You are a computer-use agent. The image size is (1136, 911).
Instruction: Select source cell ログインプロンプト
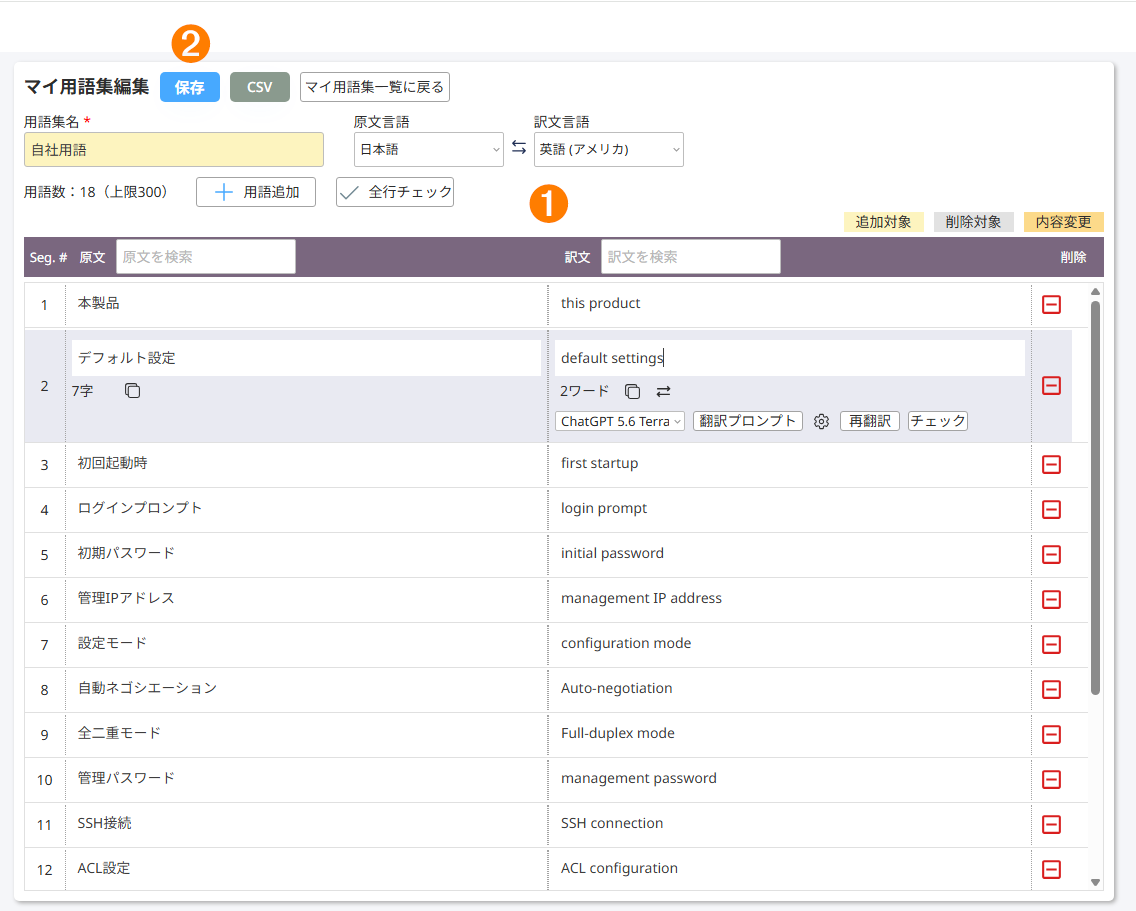click(x=306, y=509)
